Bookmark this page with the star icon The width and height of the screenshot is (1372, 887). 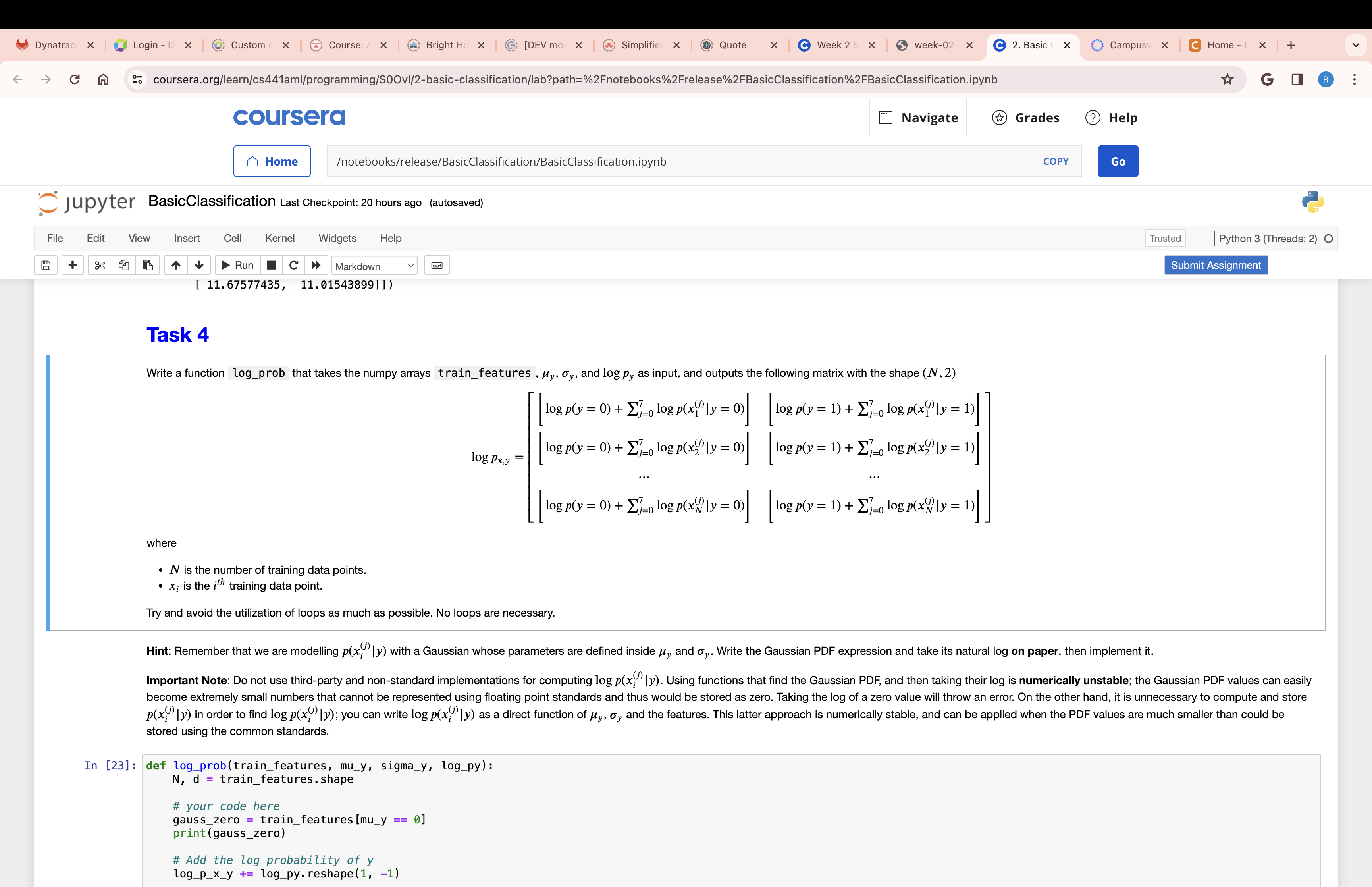[x=1227, y=79]
